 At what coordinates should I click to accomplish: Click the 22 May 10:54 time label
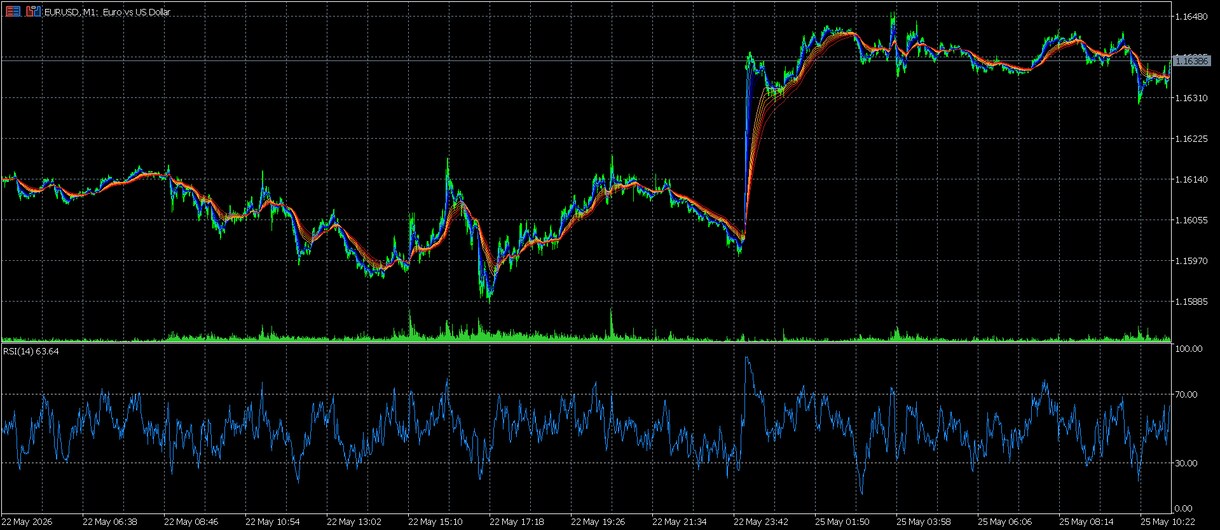coord(274,522)
